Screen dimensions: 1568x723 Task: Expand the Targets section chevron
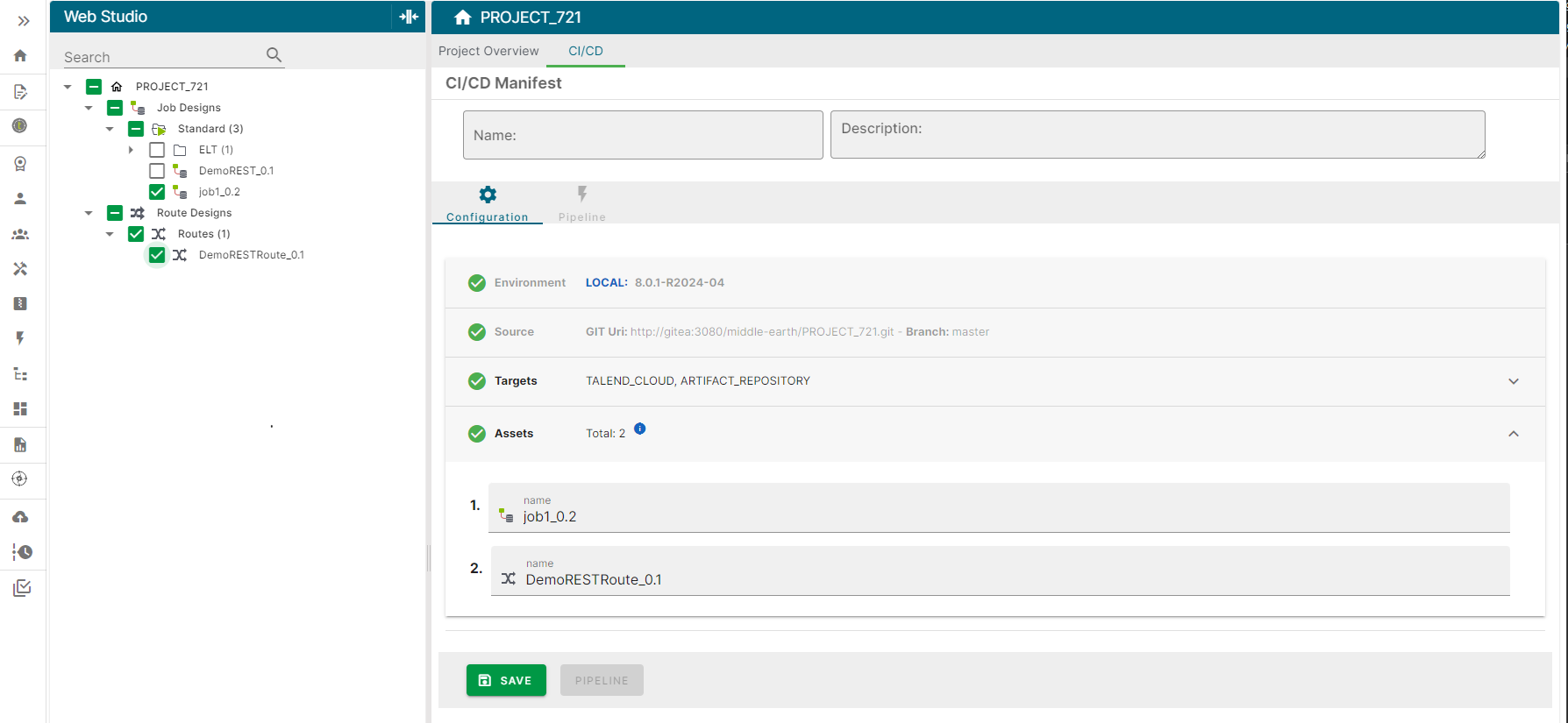(x=1513, y=381)
